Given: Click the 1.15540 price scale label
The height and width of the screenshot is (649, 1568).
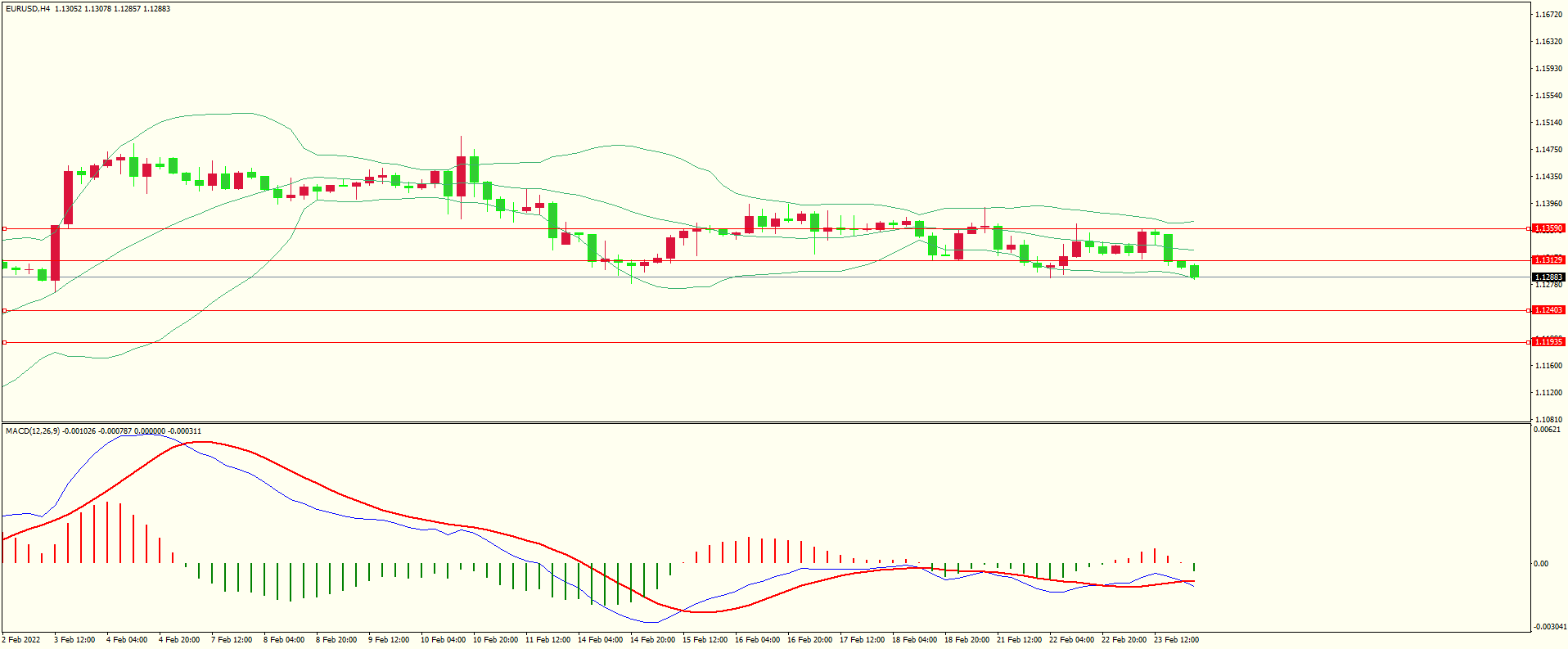Looking at the screenshot, I should 1549,96.
